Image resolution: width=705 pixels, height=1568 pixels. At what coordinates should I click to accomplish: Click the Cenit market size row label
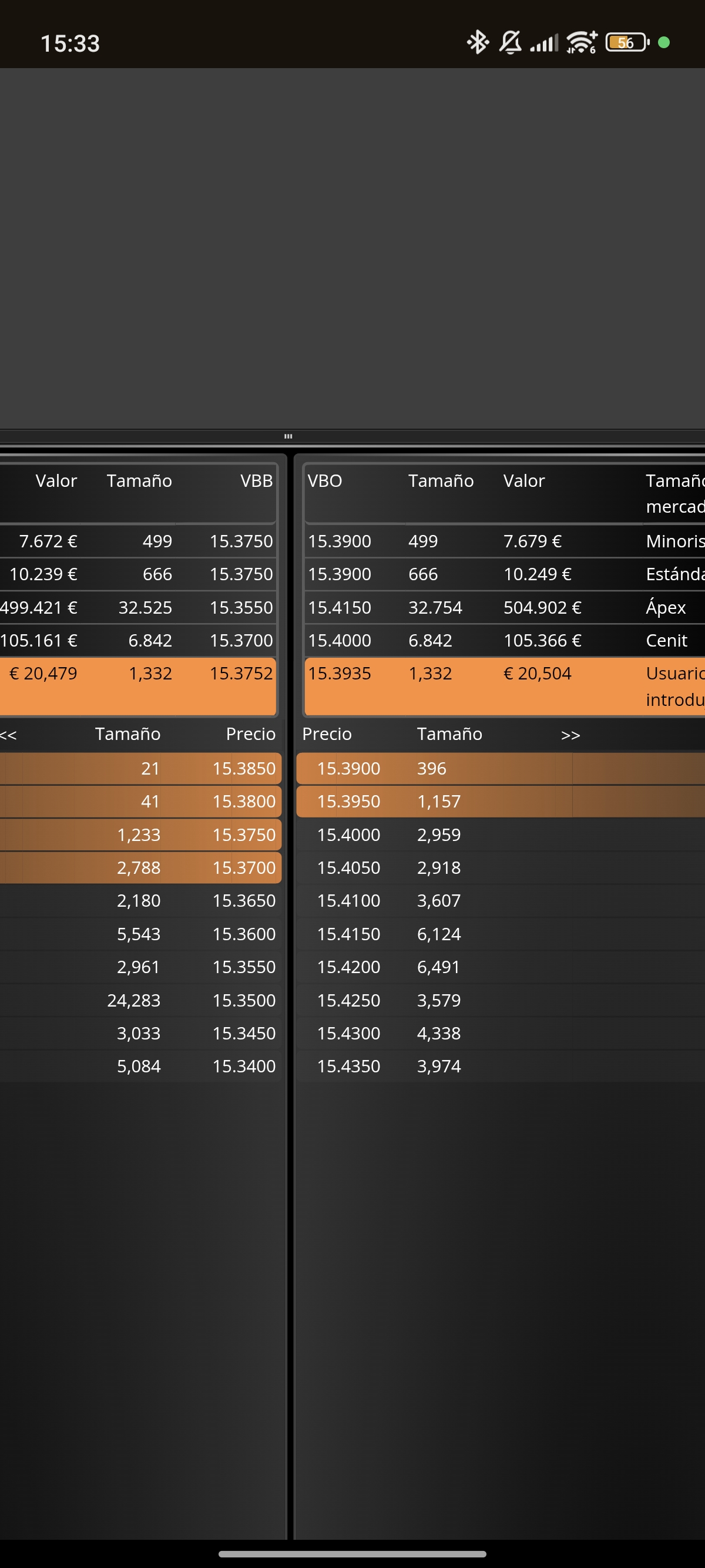[x=667, y=640]
